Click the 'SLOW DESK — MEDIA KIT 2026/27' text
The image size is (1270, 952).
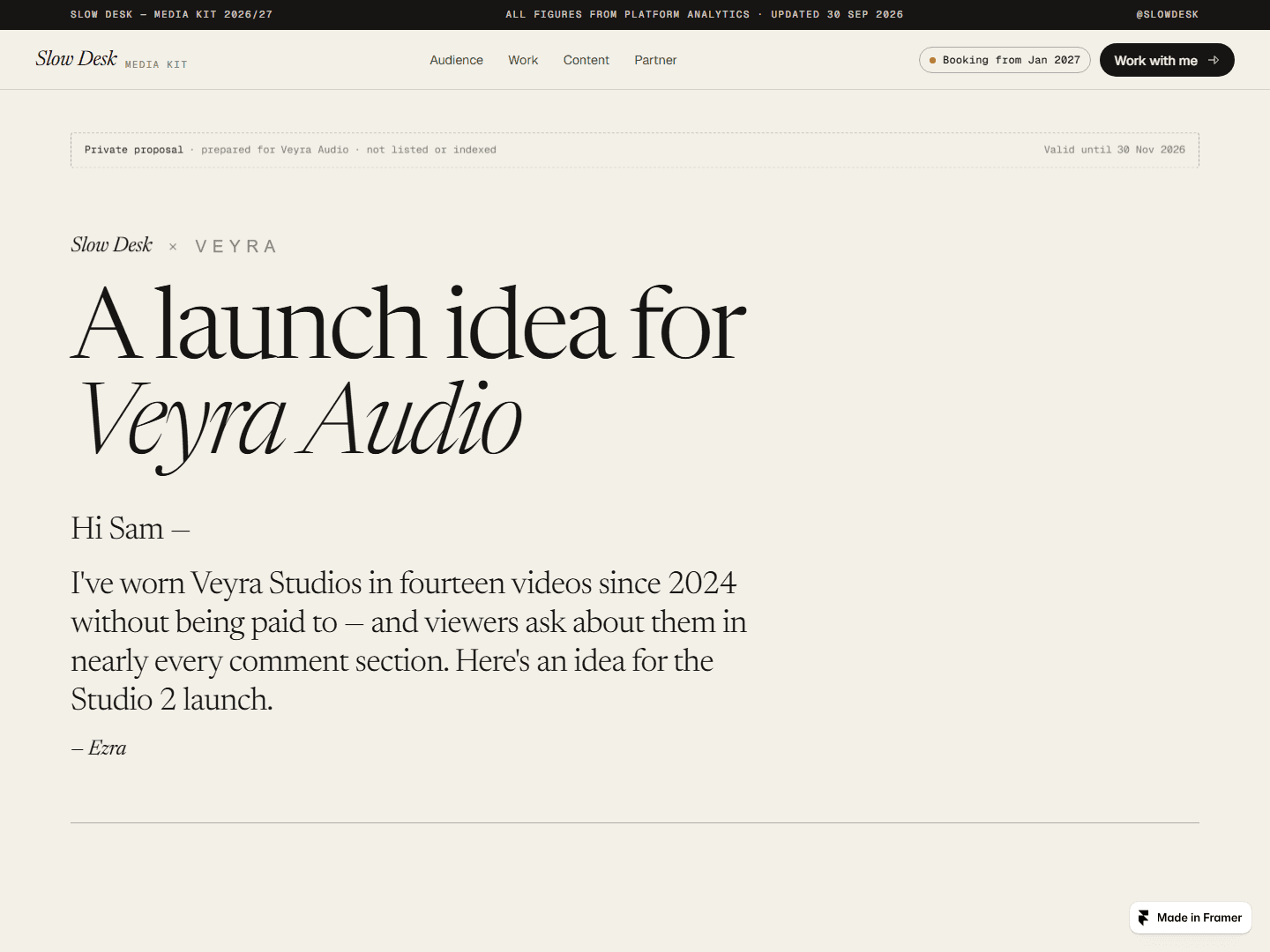coord(171,15)
